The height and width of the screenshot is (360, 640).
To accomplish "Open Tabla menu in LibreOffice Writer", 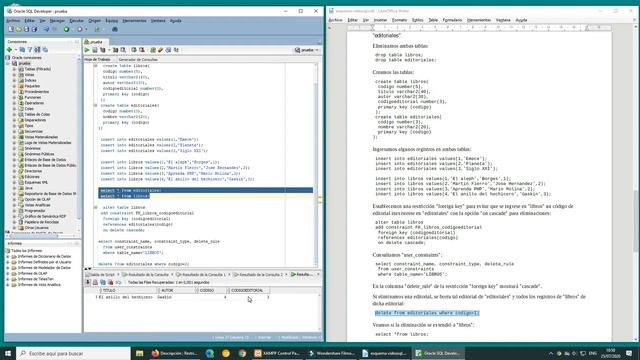I will pyautogui.click(x=433, y=20).
